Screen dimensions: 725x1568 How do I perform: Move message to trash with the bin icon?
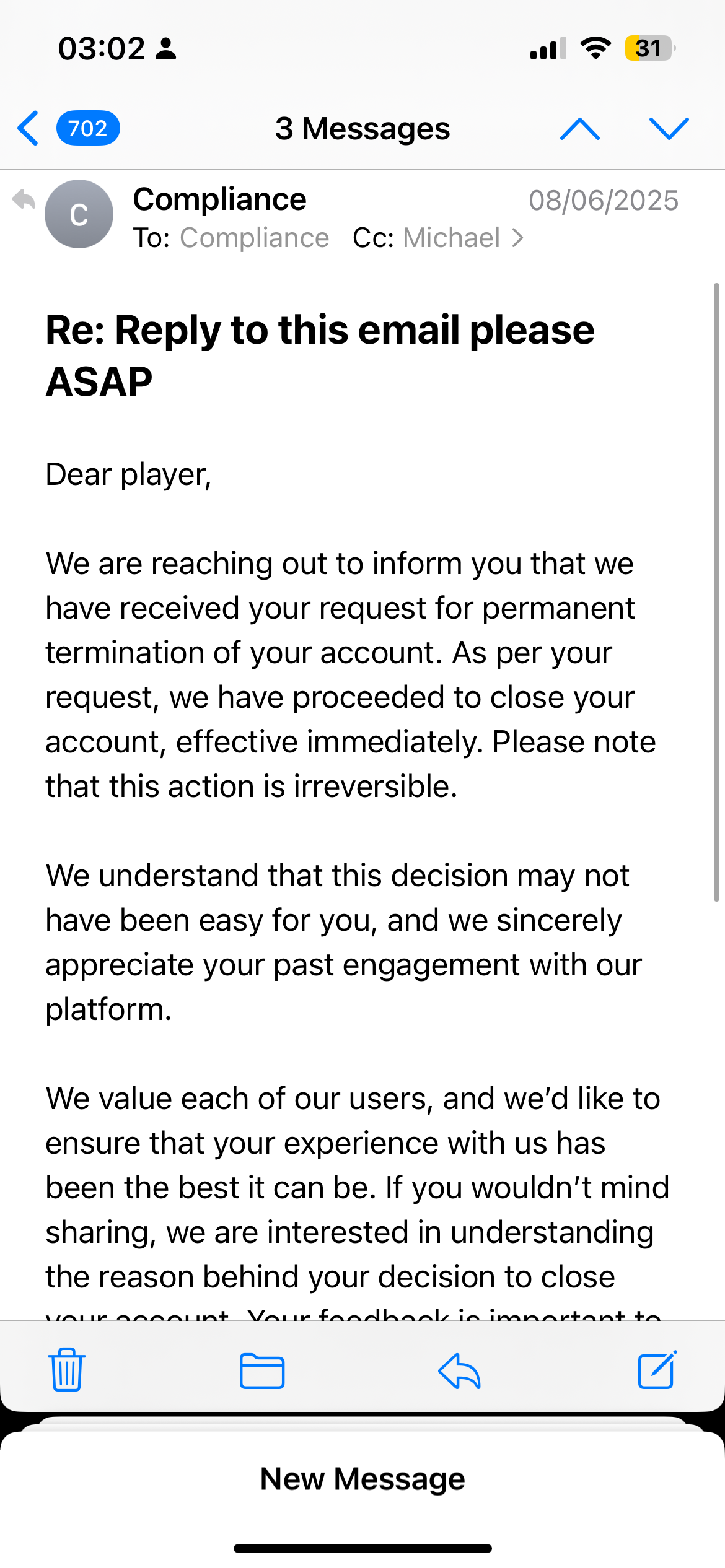[67, 1370]
